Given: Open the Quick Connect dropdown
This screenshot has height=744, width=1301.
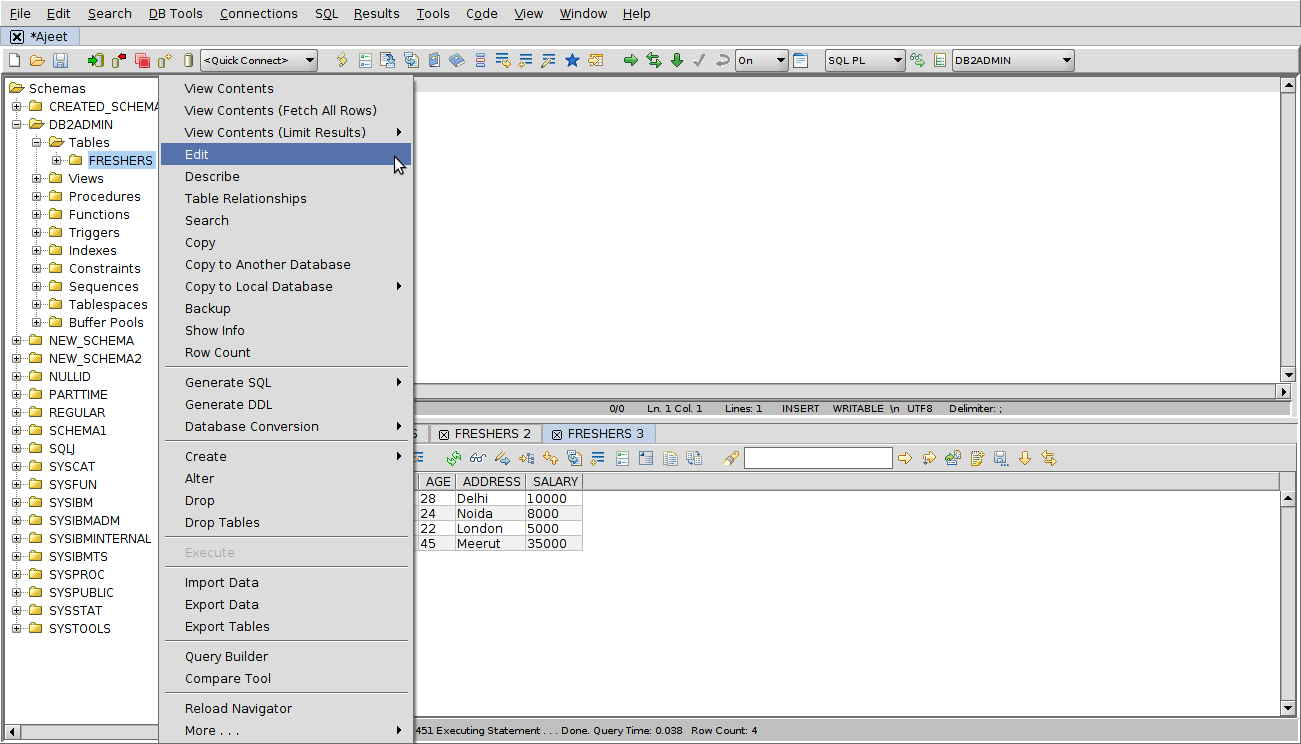Looking at the screenshot, I should [x=310, y=61].
